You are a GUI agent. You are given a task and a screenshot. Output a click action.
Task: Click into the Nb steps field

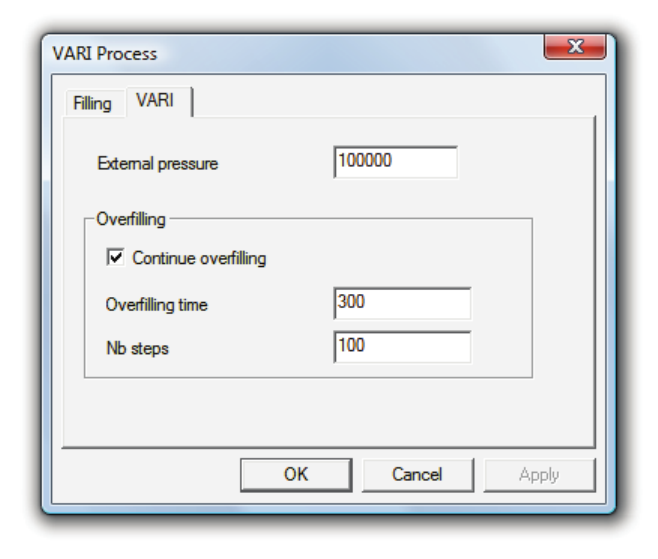click(x=402, y=347)
